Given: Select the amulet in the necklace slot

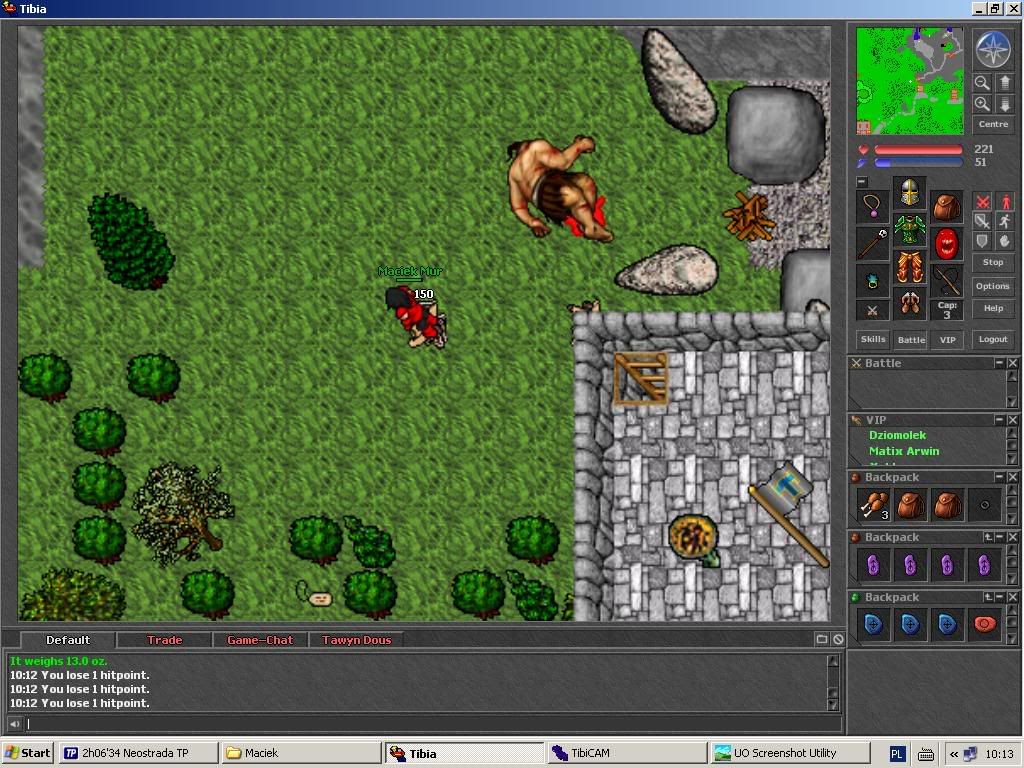Looking at the screenshot, I should [872, 207].
